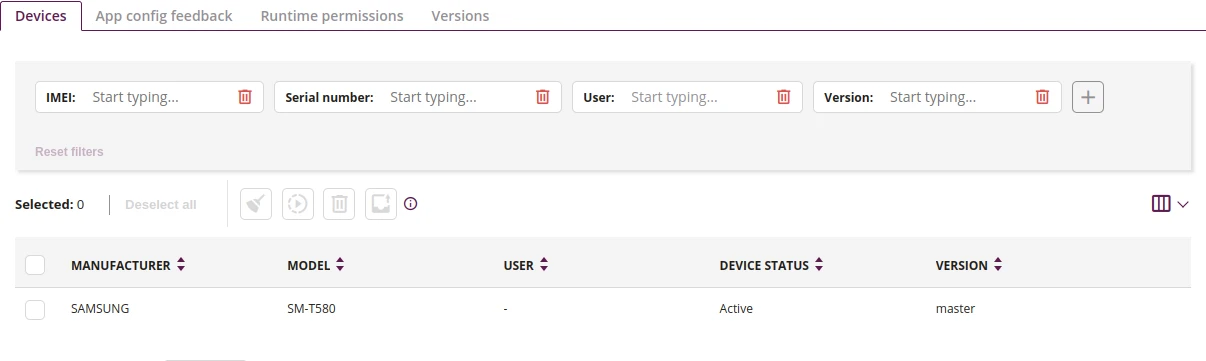Image resolution: width=1206 pixels, height=361 pixels.
Task: Remove the Version filter via trash icon
Action: (1042, 97)
